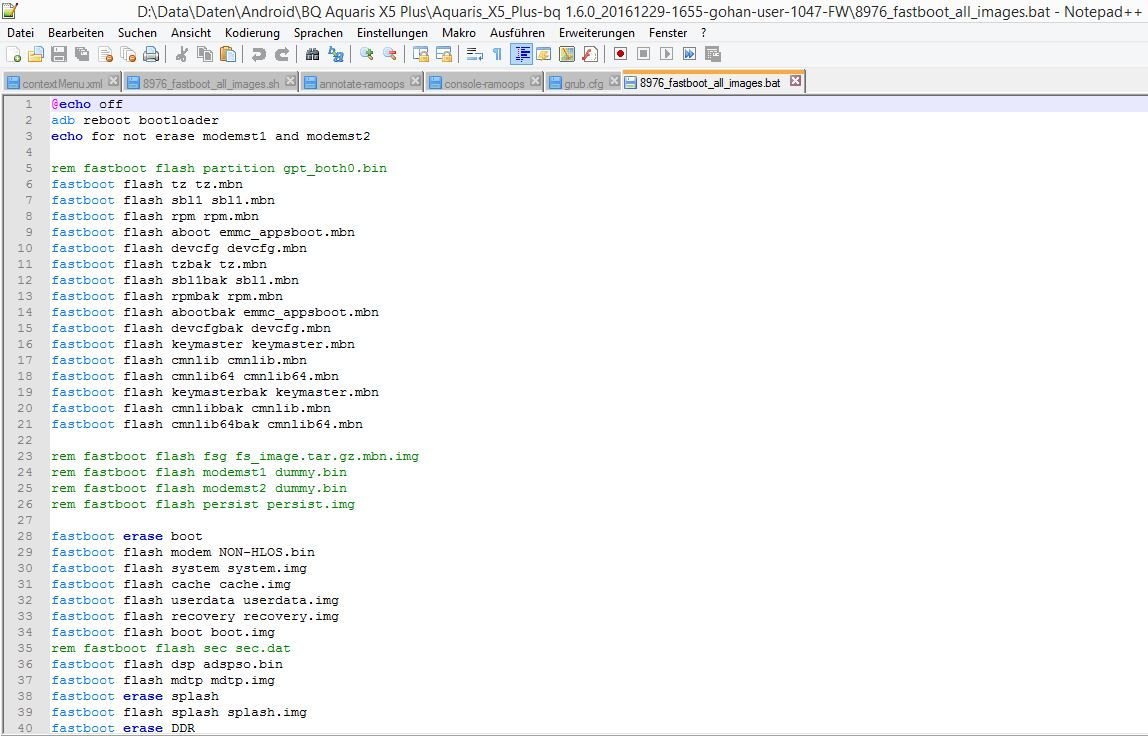This screenshot has width=1148, height=736.
Task: Open the Replace dialog icon
Action: [x=336, y=54]
